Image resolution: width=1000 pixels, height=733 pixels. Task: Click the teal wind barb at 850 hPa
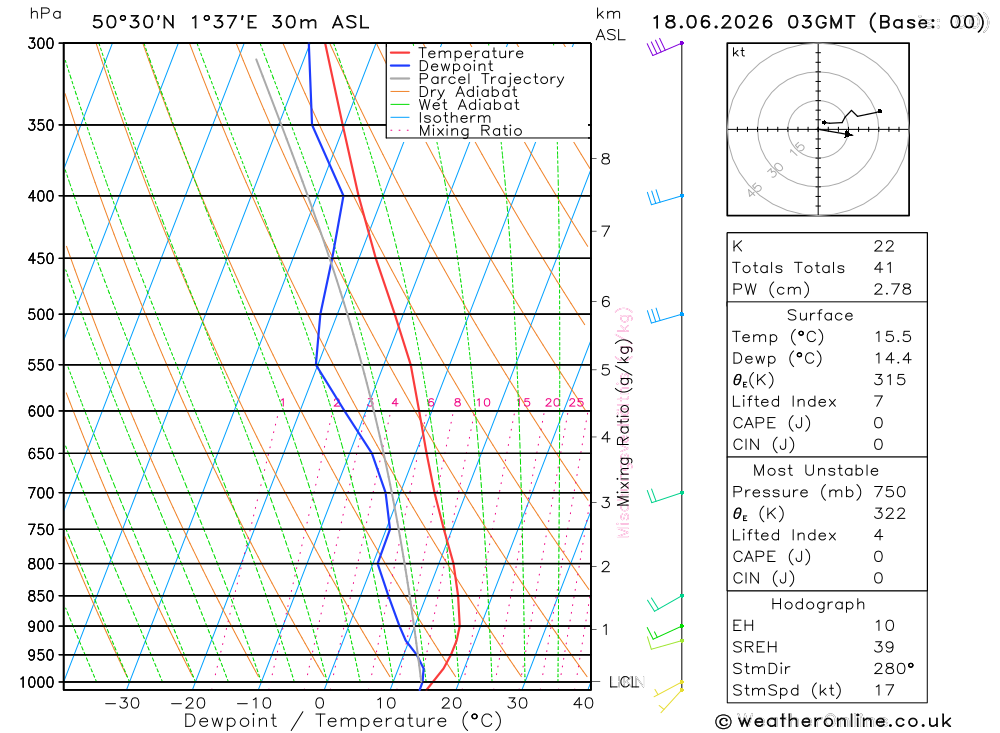[x=666, y=603]
